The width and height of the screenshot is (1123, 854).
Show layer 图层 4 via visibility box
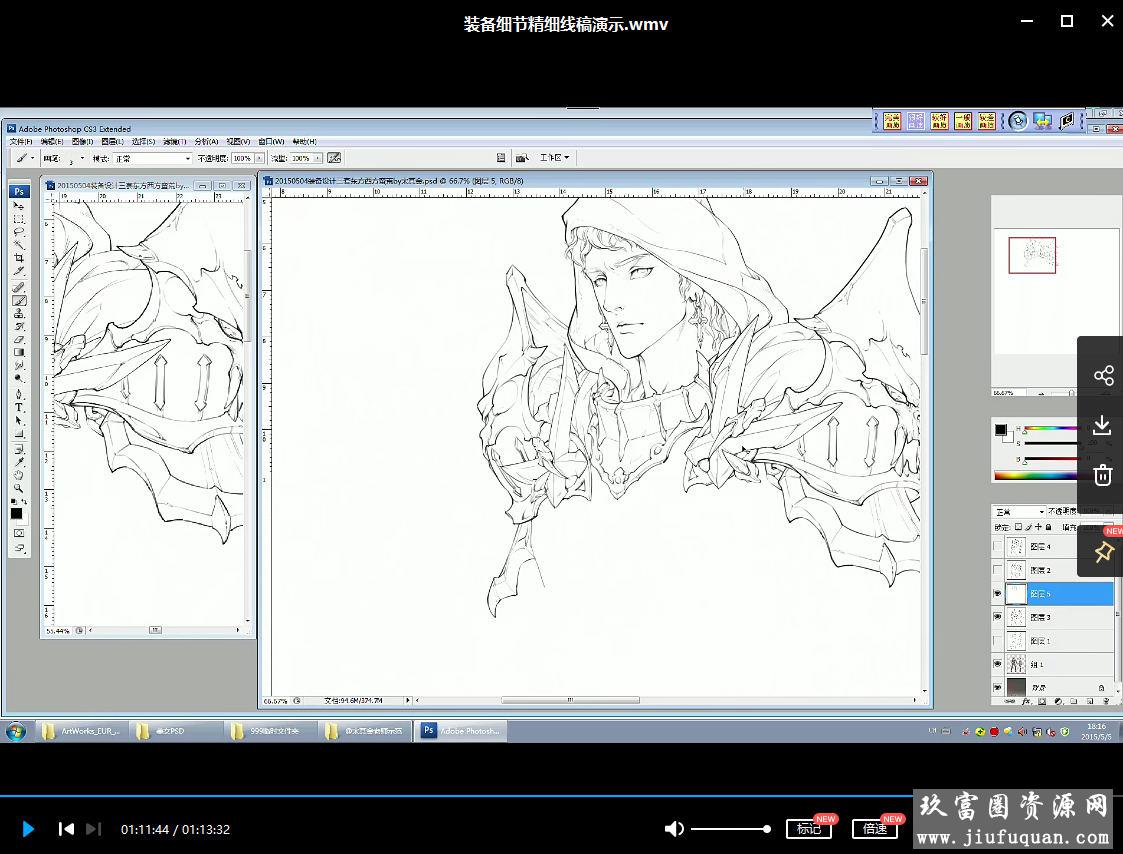click(x=997, y=547)
